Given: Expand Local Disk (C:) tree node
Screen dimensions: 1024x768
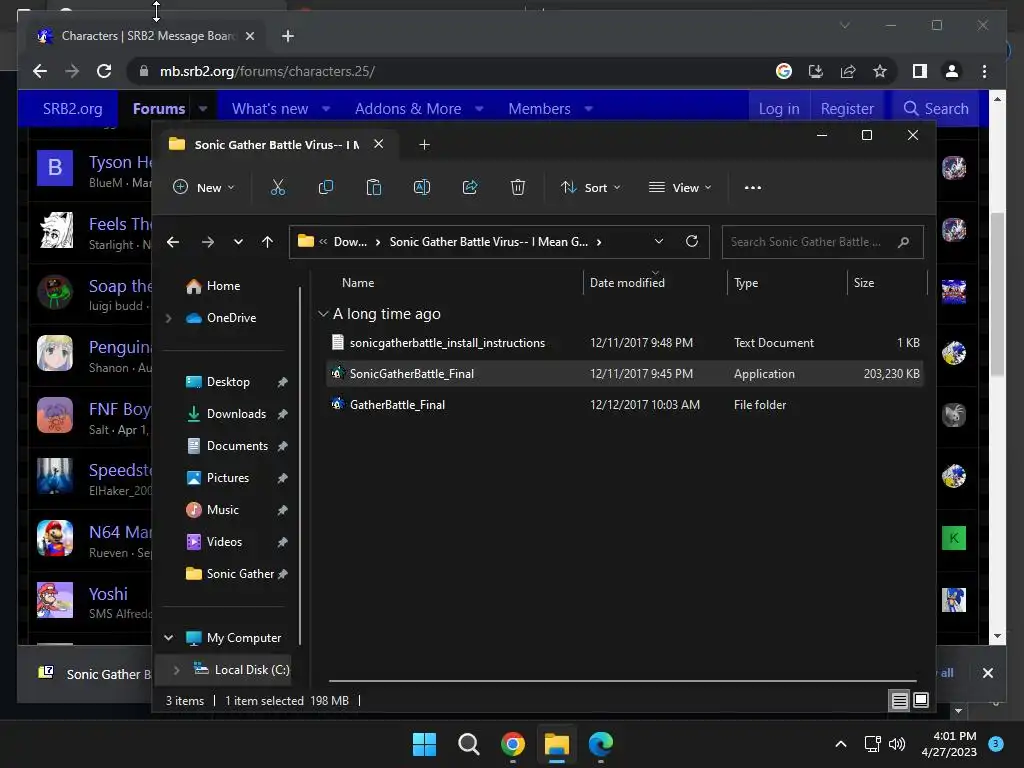Looking at the screenshot, I should point(176,670).
